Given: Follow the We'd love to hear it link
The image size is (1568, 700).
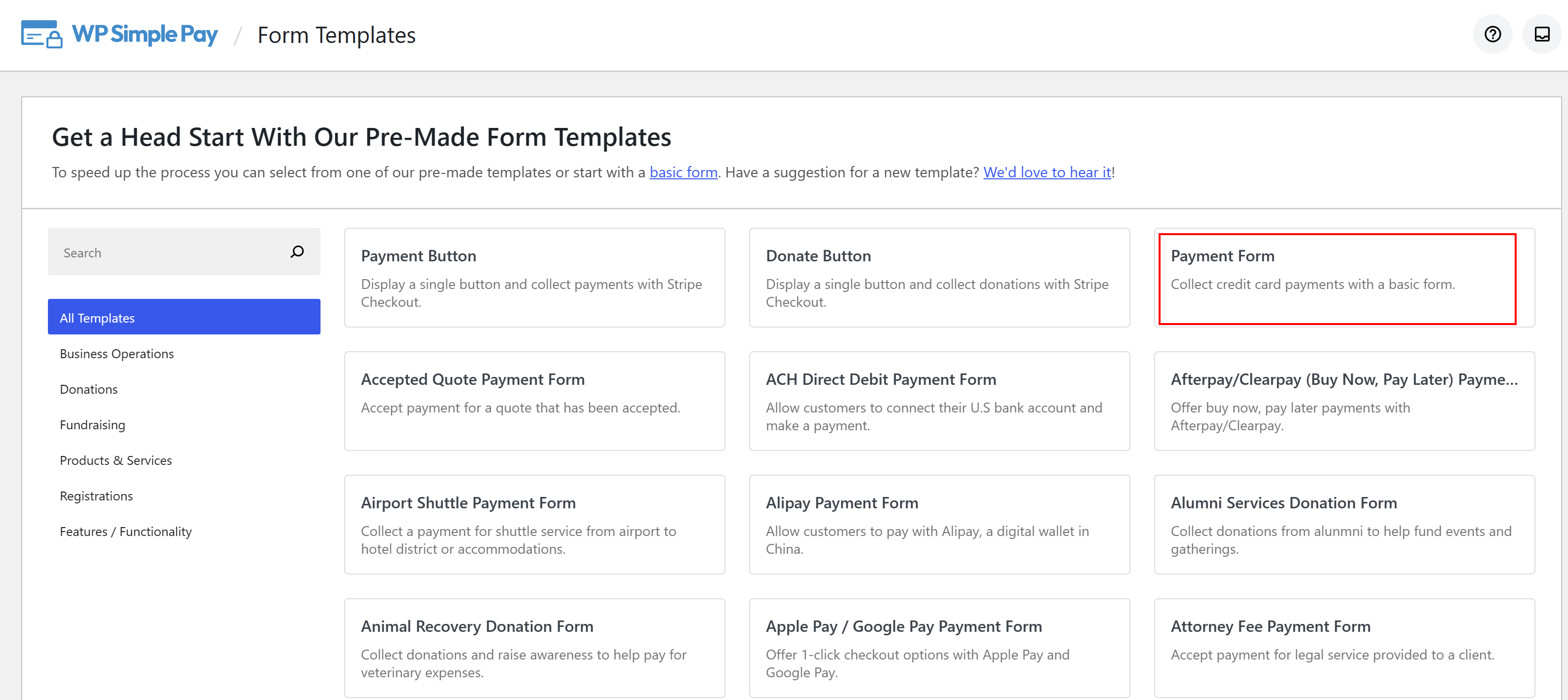Looking at the screenshot, I should click(1047, 172).
